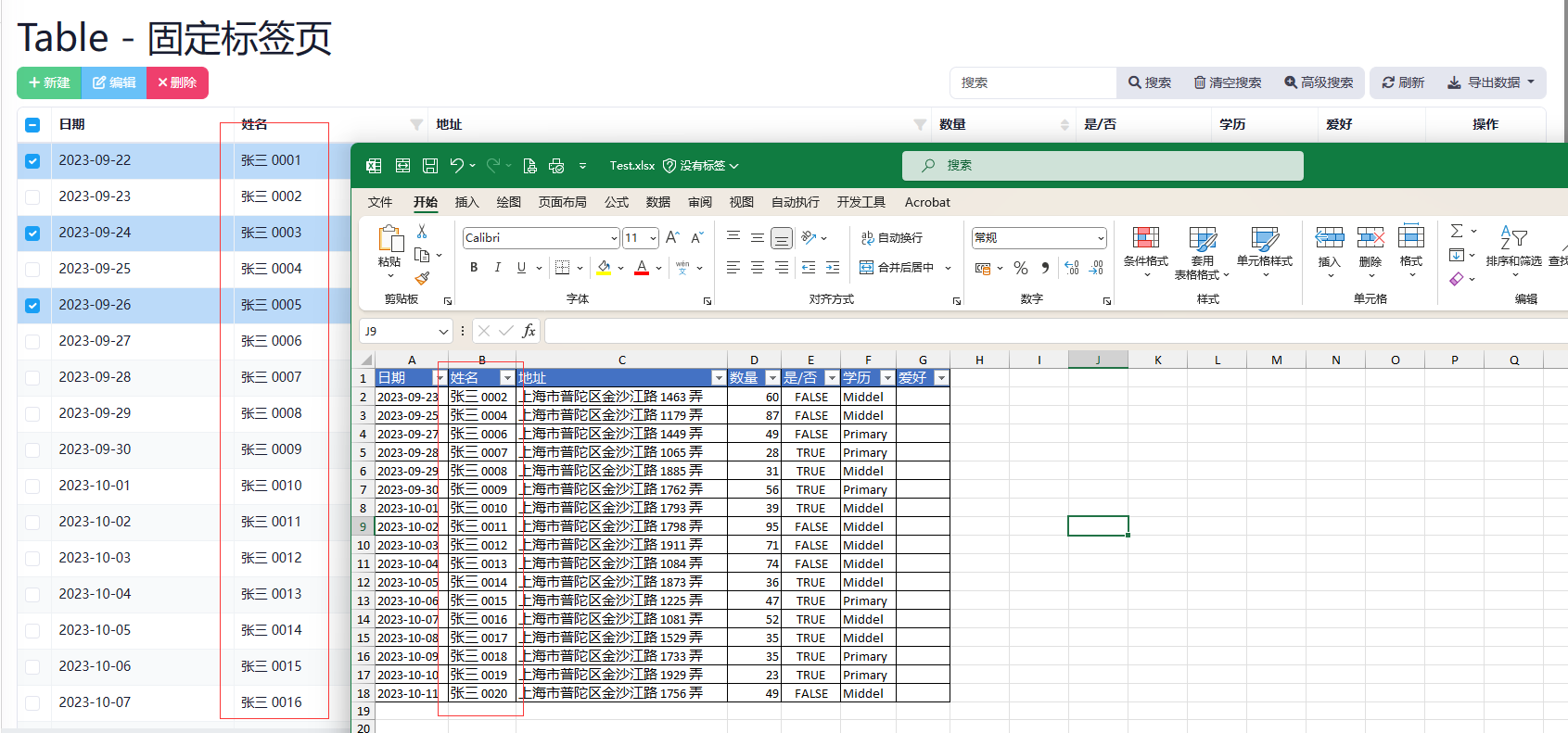Toggle Italic formatting in Excel ribbon
Image resolution: width=1568 pixels, height=733 pixels.
click(x=498, y=268)
